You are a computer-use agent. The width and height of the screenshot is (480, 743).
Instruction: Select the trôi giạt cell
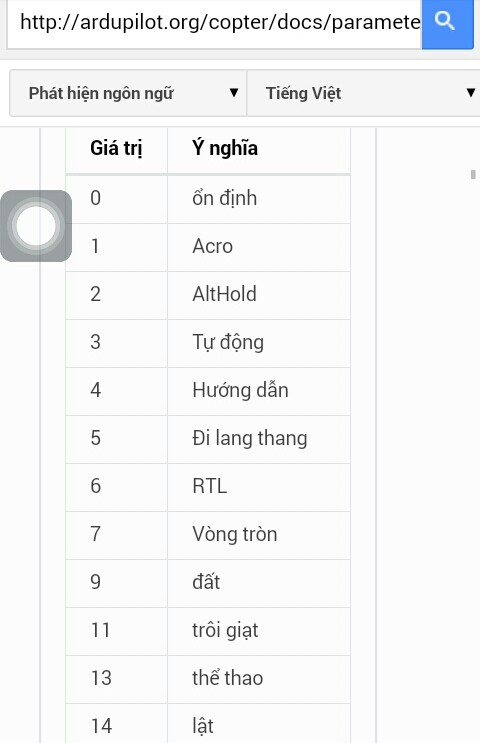[x=259, y=631]
